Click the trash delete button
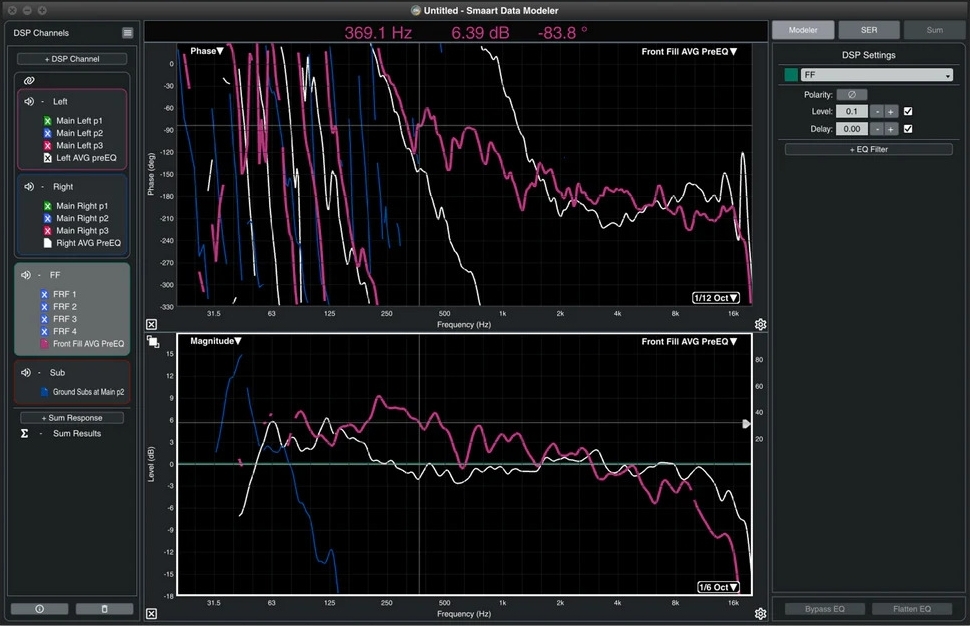 click(x=104, y=609)
